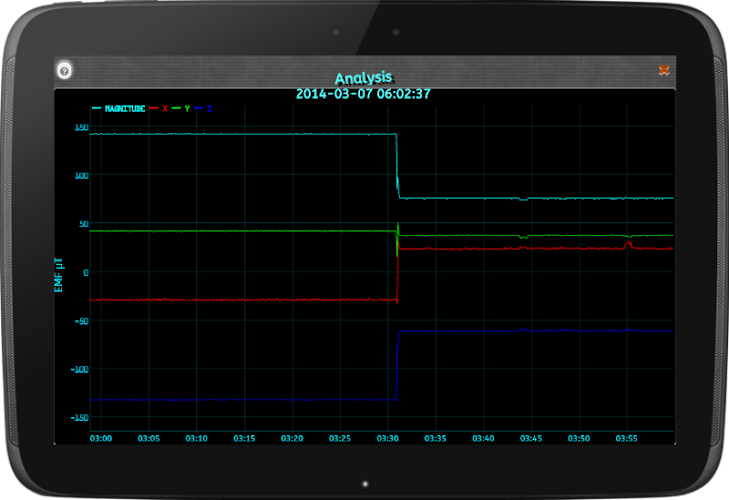729x500 pixels.
Task: Open the help icon in header
Action: click(x=64, y=71)
